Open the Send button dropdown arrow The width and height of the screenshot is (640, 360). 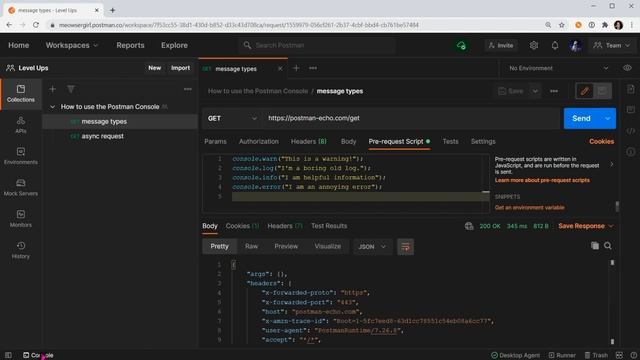coord(607,118)
